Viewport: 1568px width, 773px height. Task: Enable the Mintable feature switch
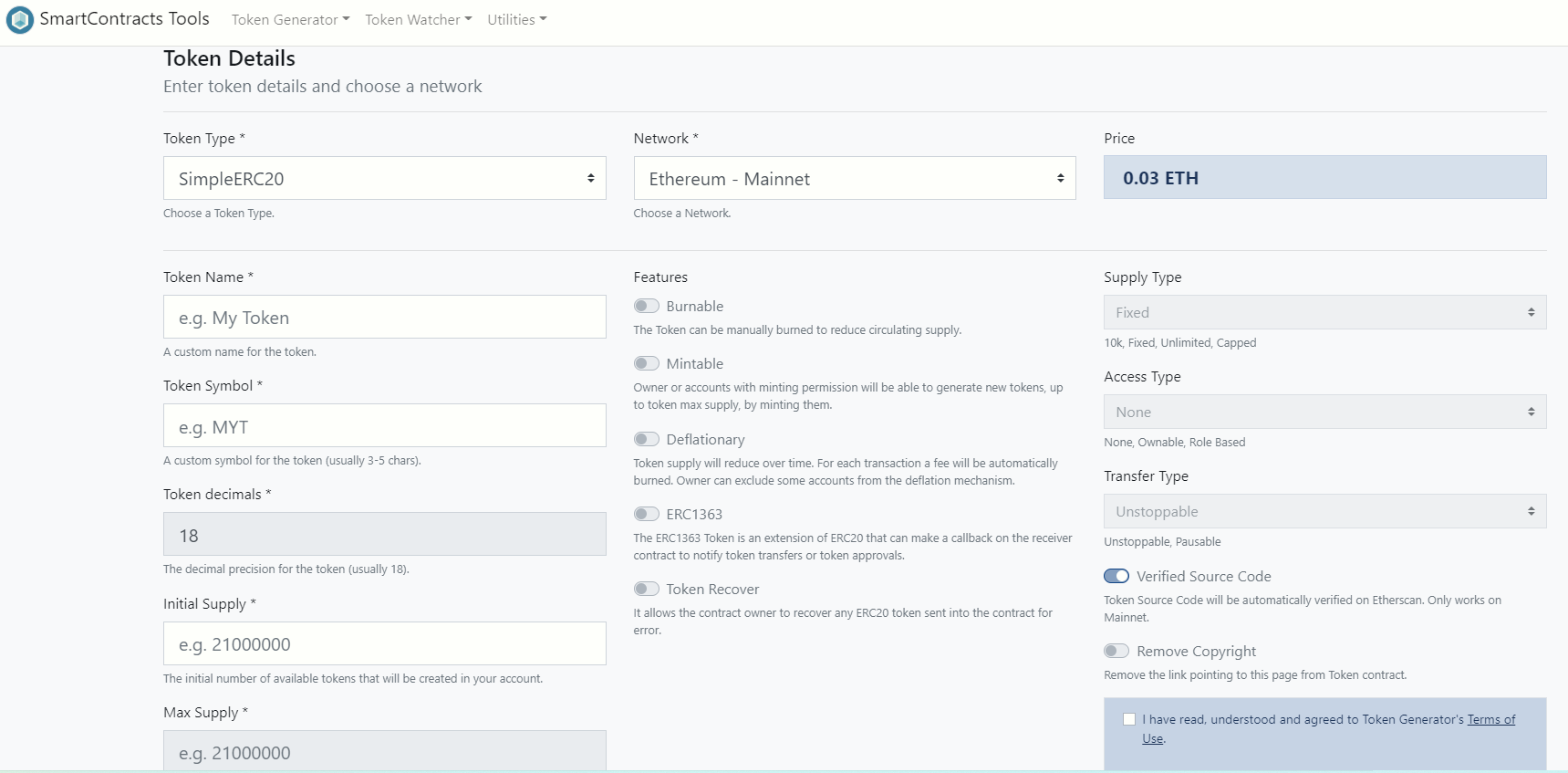click(646, 363)
